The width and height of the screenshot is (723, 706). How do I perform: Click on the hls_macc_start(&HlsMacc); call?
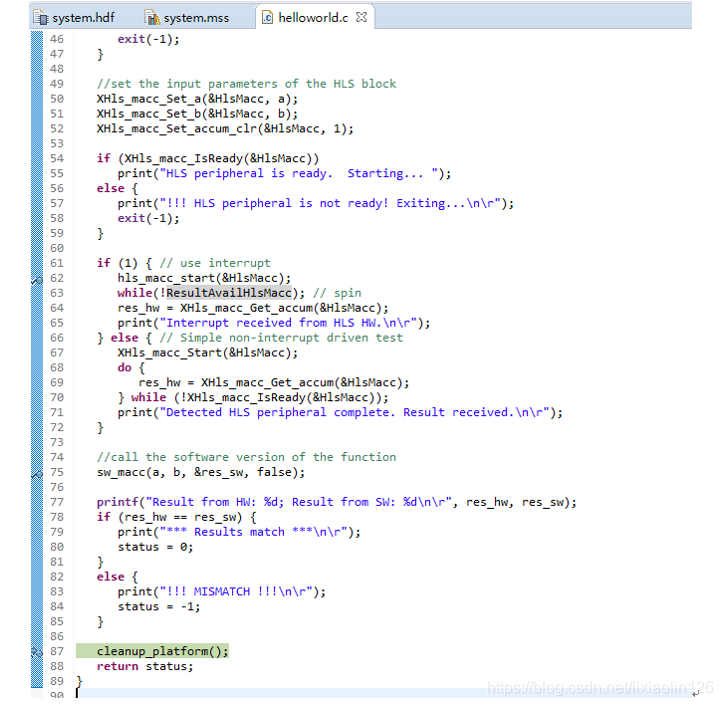204,278
